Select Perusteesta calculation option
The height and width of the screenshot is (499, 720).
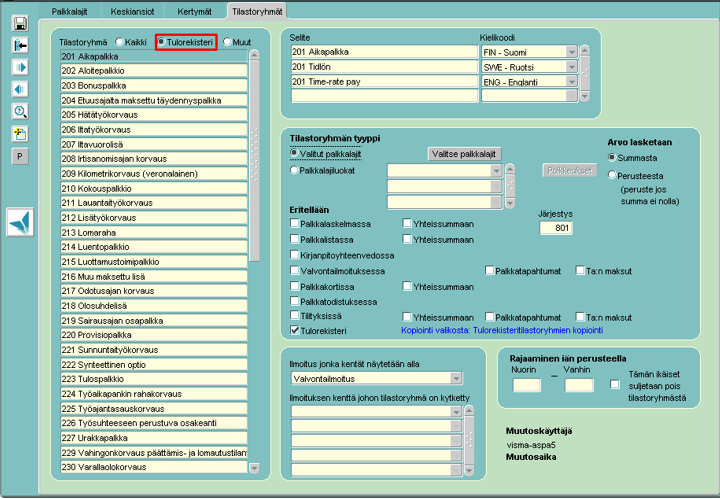coord(612,175)
